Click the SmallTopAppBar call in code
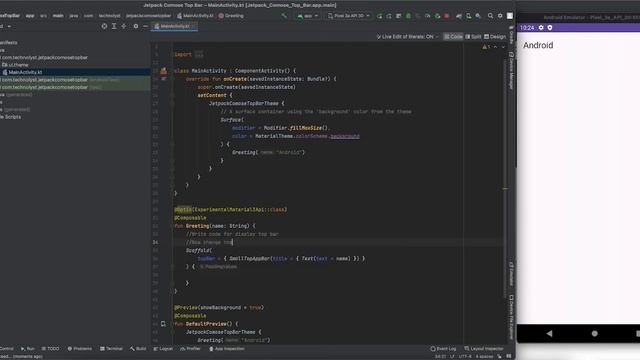 pyautogui.click(x=249, y=259)
